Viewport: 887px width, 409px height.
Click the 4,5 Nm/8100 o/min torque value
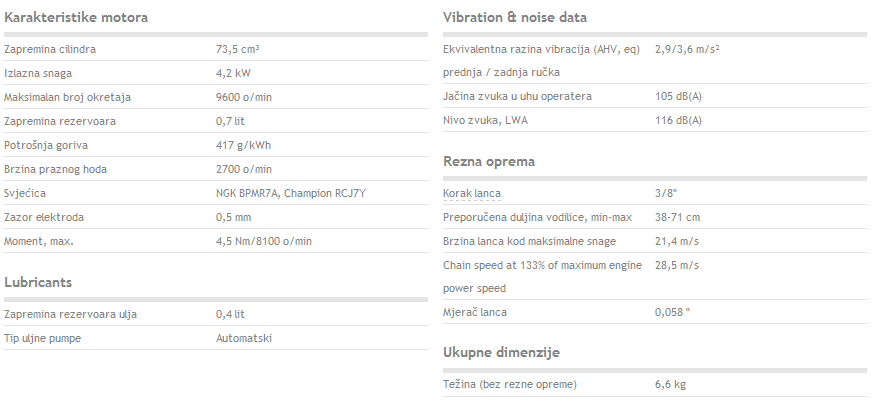pyautogui.click(x=264, y=242)
